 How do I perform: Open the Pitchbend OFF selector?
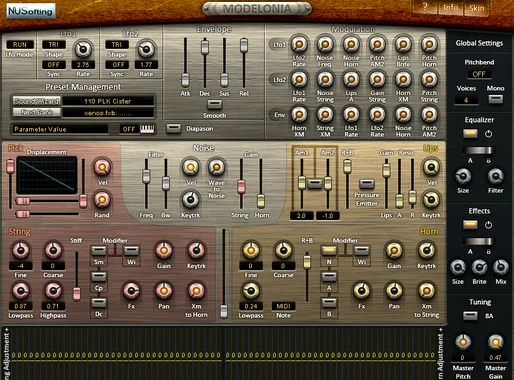pyautogui.click(x=479, y=74)
